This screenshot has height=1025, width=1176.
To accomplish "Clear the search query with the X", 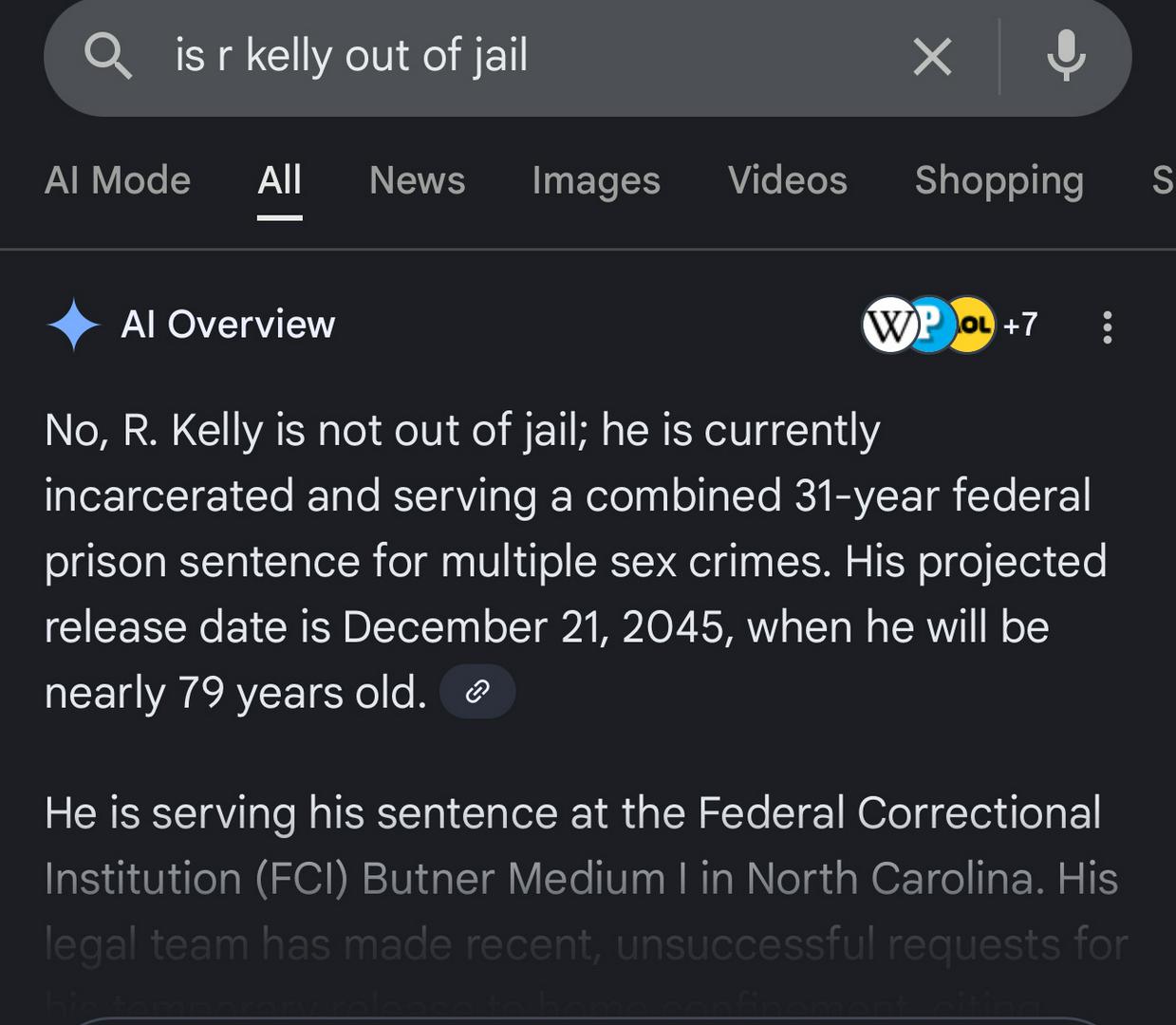I will 932,57.
